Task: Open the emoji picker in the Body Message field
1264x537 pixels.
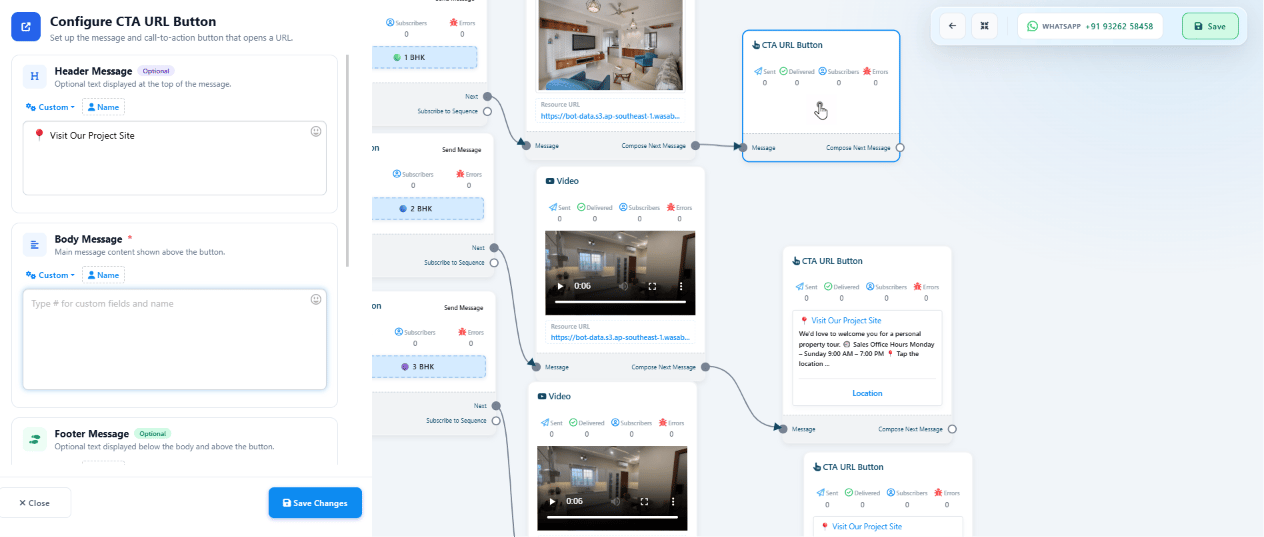Action: click(x=316, y=299)
